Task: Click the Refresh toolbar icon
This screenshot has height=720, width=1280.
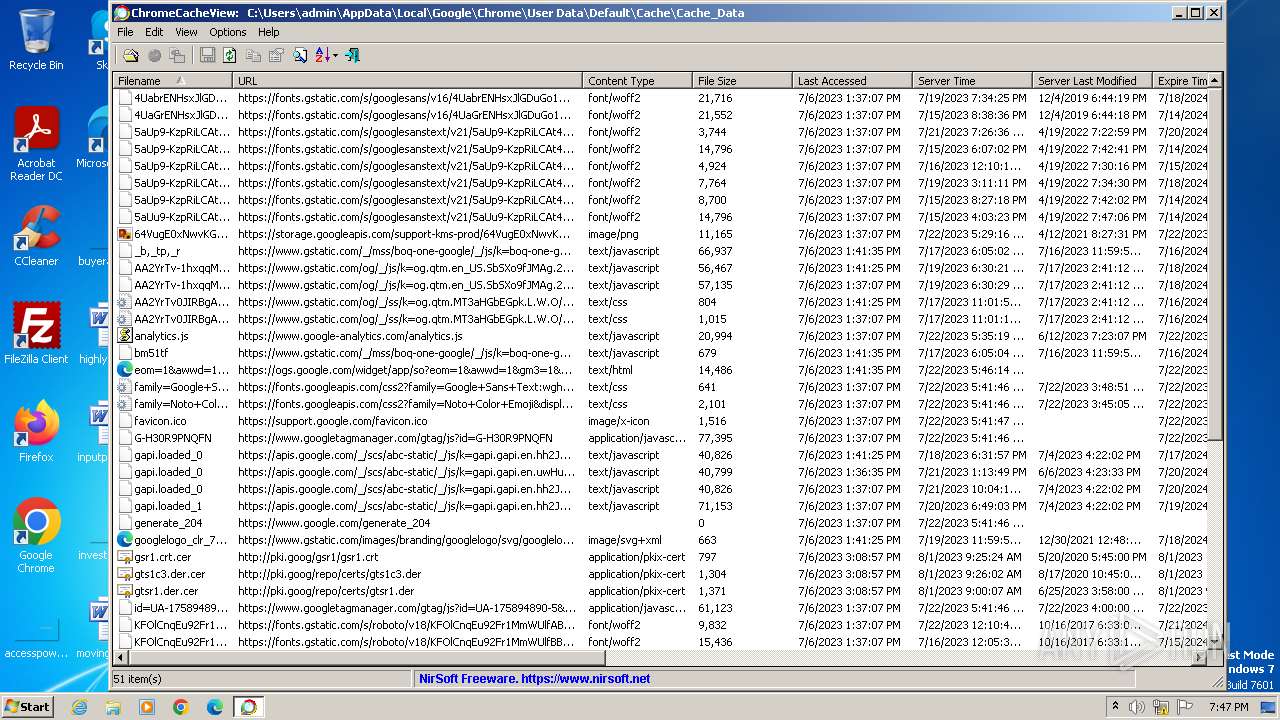Action: tap(230, 55)
